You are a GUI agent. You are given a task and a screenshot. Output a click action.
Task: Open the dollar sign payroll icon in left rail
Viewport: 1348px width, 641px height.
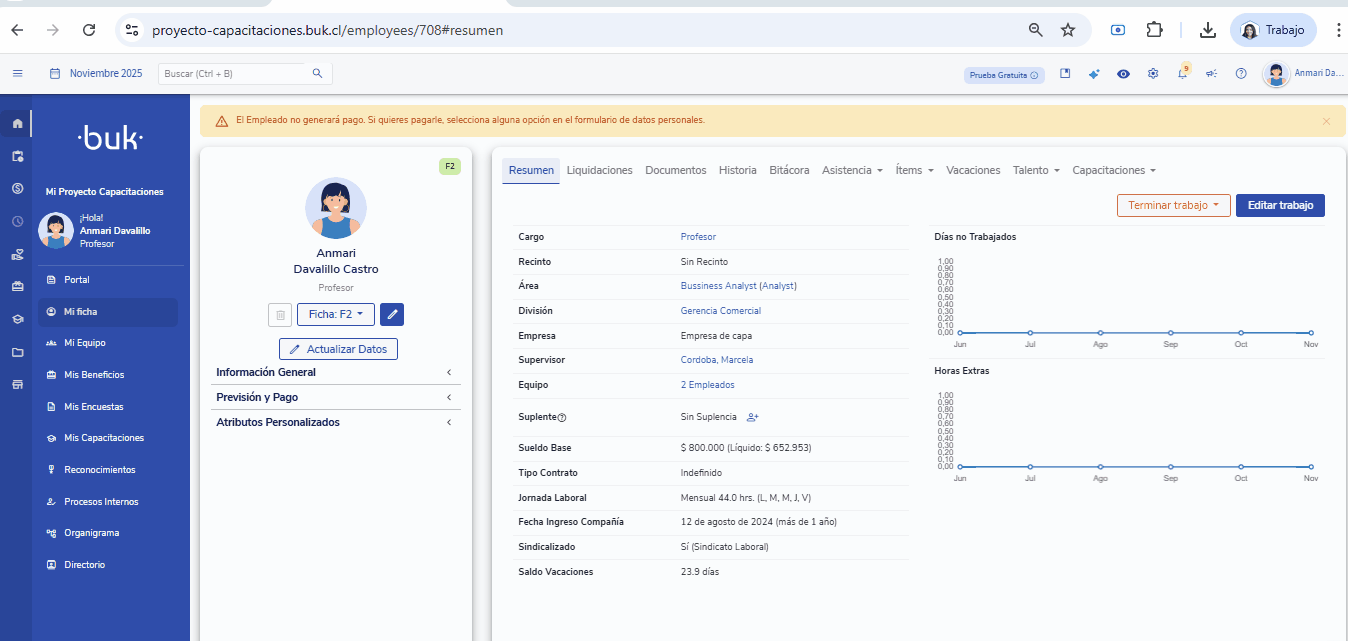pyautogui.click(x=17, y=189)
